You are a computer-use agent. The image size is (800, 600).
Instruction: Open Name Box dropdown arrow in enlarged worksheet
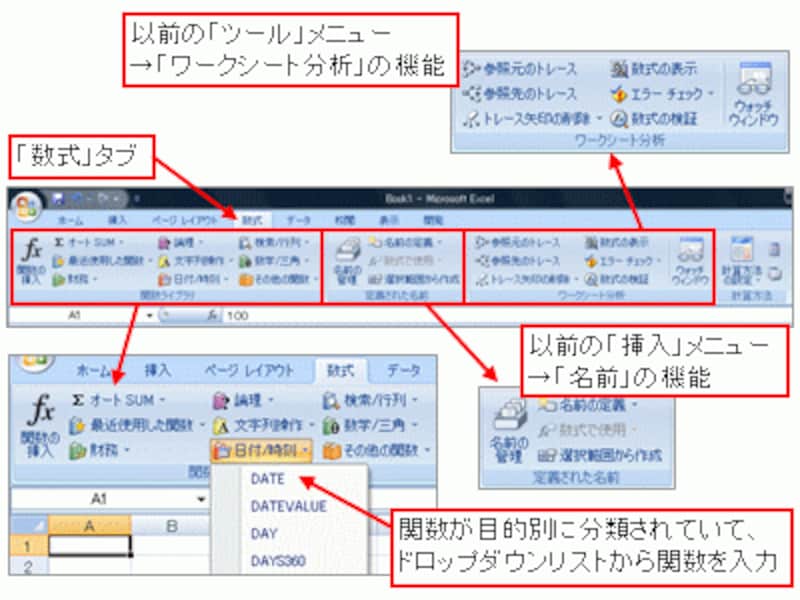click(x=201, y=499)
